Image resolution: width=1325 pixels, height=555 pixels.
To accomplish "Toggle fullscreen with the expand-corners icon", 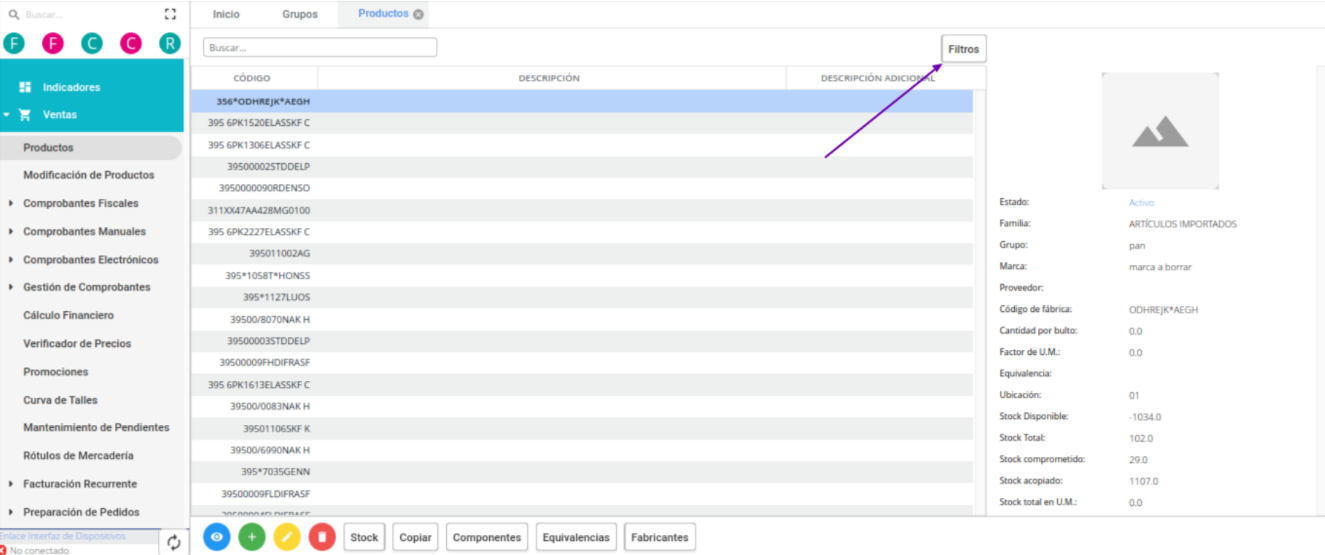I will point(170,14).
